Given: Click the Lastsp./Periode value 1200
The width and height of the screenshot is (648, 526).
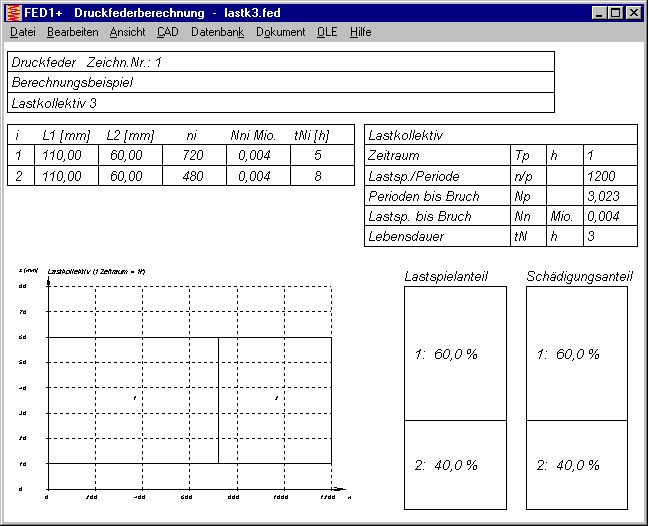Looking at the screenshot, I should [610, 176].
